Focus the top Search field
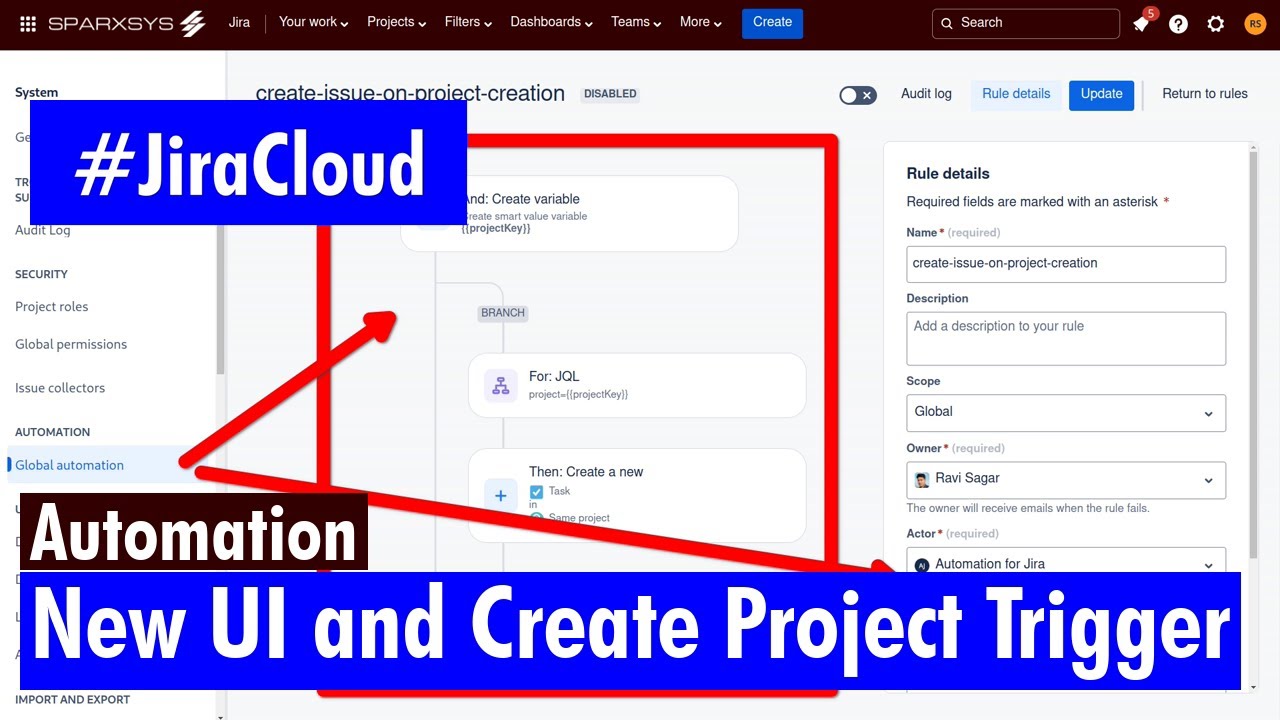The width and height of the screenshot is (1280, 720). point(1025,23)
